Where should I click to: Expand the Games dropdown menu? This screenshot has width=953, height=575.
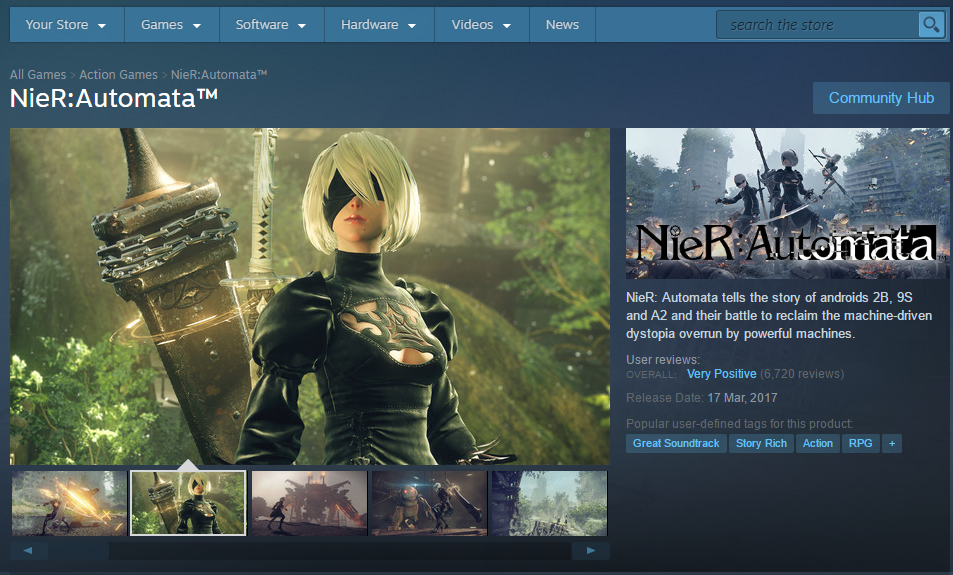click(x=171, y=25)
